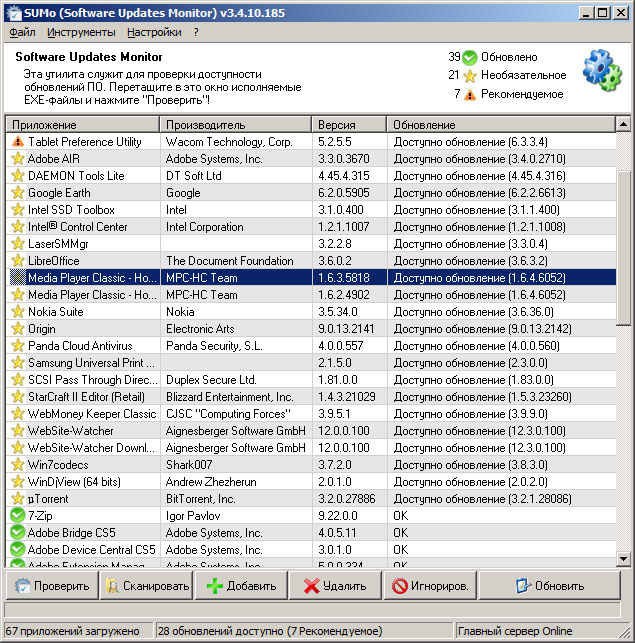Viewport: 635px width, 643px height.
Task: Click star icon beside StarCraft II Editor
Action: click(x=18, y=397)
